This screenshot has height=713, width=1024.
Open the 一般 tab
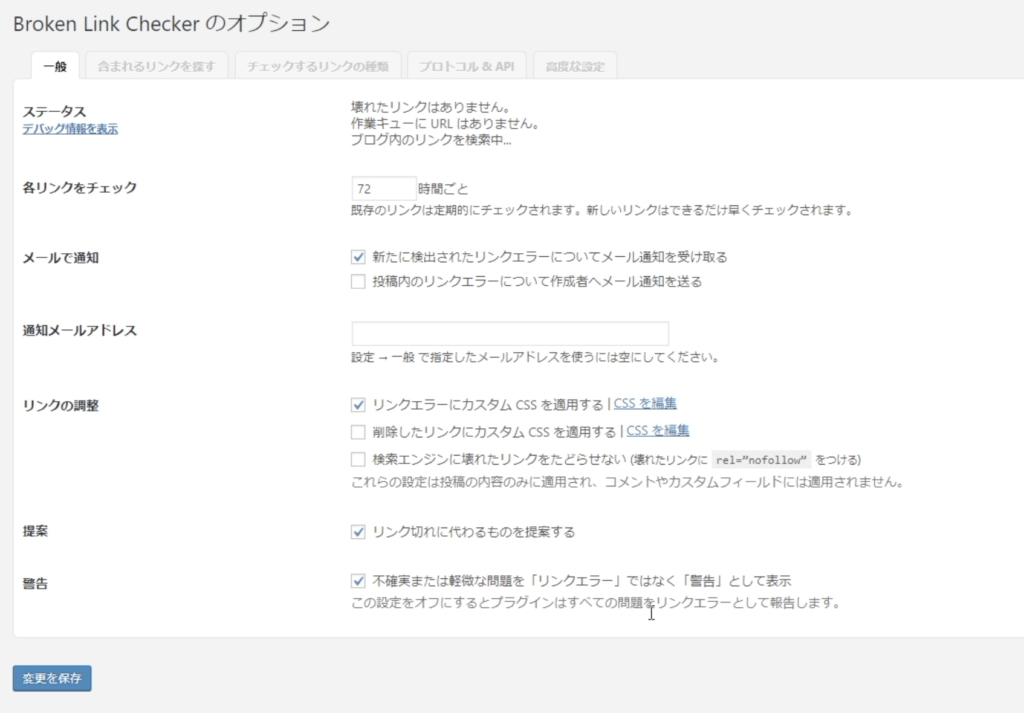(55, 66)
